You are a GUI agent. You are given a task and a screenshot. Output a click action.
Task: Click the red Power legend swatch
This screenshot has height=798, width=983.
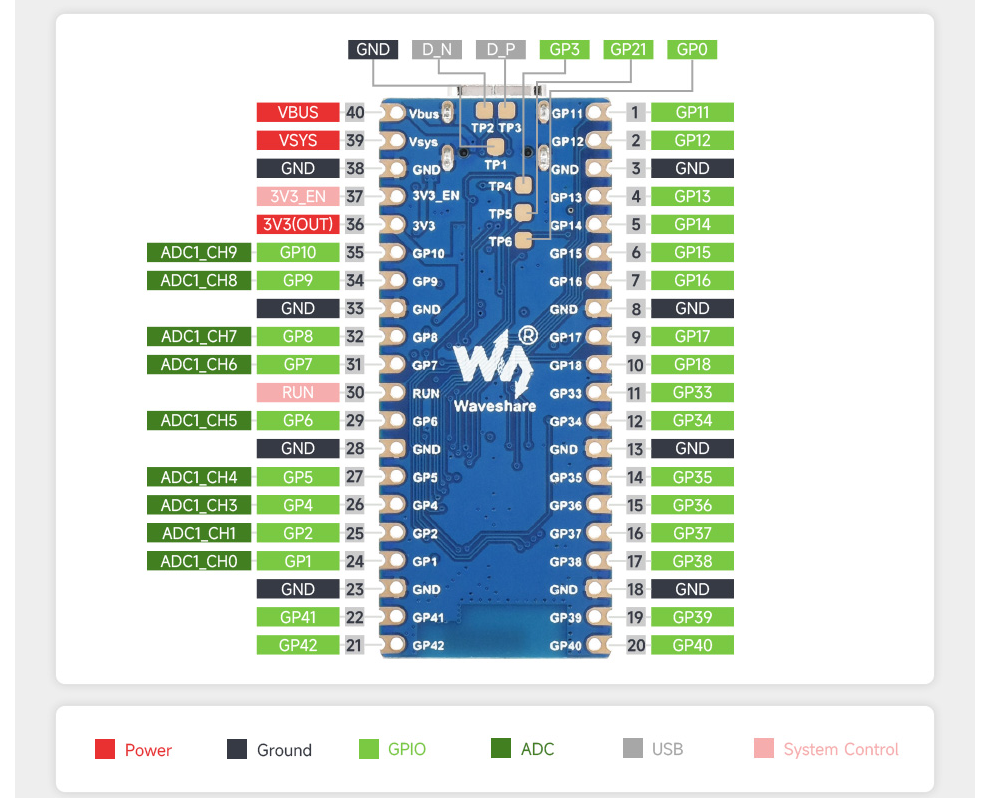coord(105,749)
